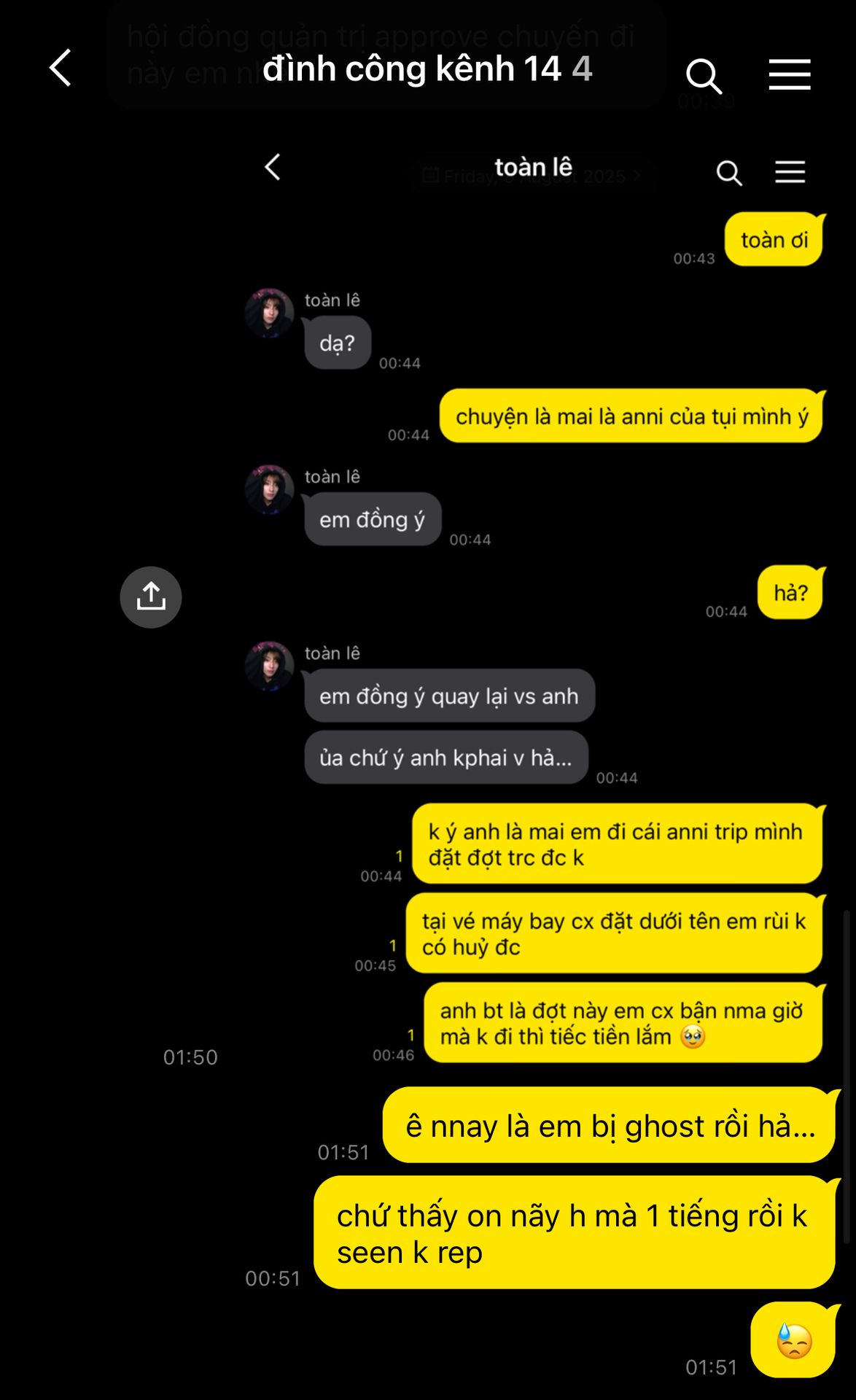
Task: Select the gray bubble ủa chứ ý anh kphai
Action: 446,758
